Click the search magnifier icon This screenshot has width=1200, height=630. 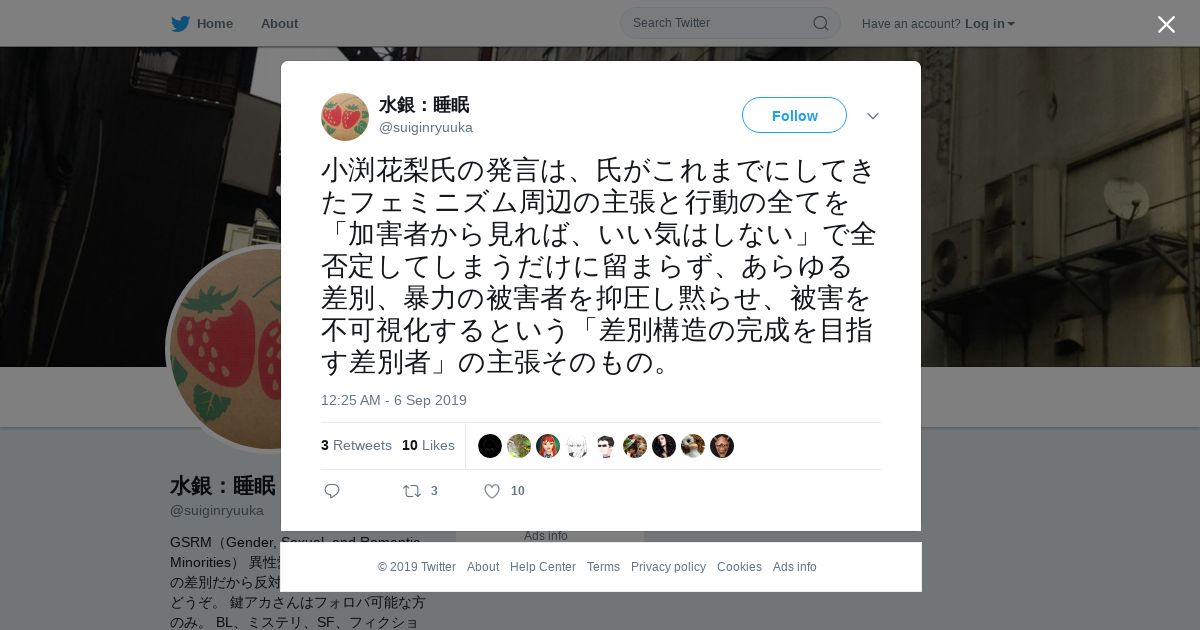tap(820, 23)
